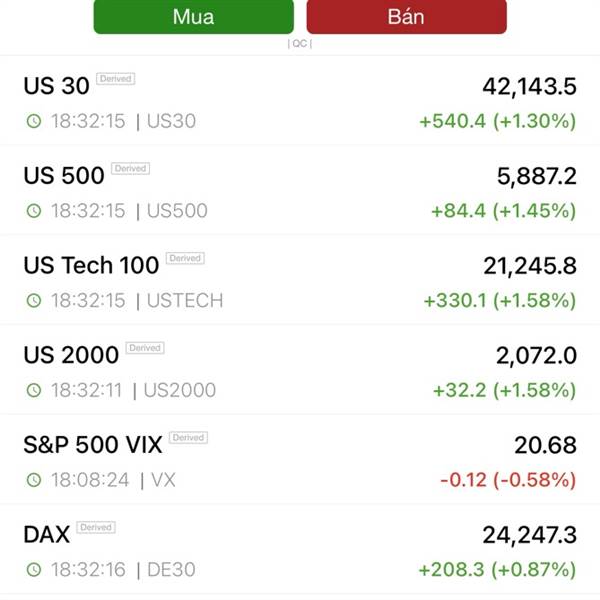Tap the green Mua buy button
Viewport: 600px width, 600px height.
click(194, 16)
